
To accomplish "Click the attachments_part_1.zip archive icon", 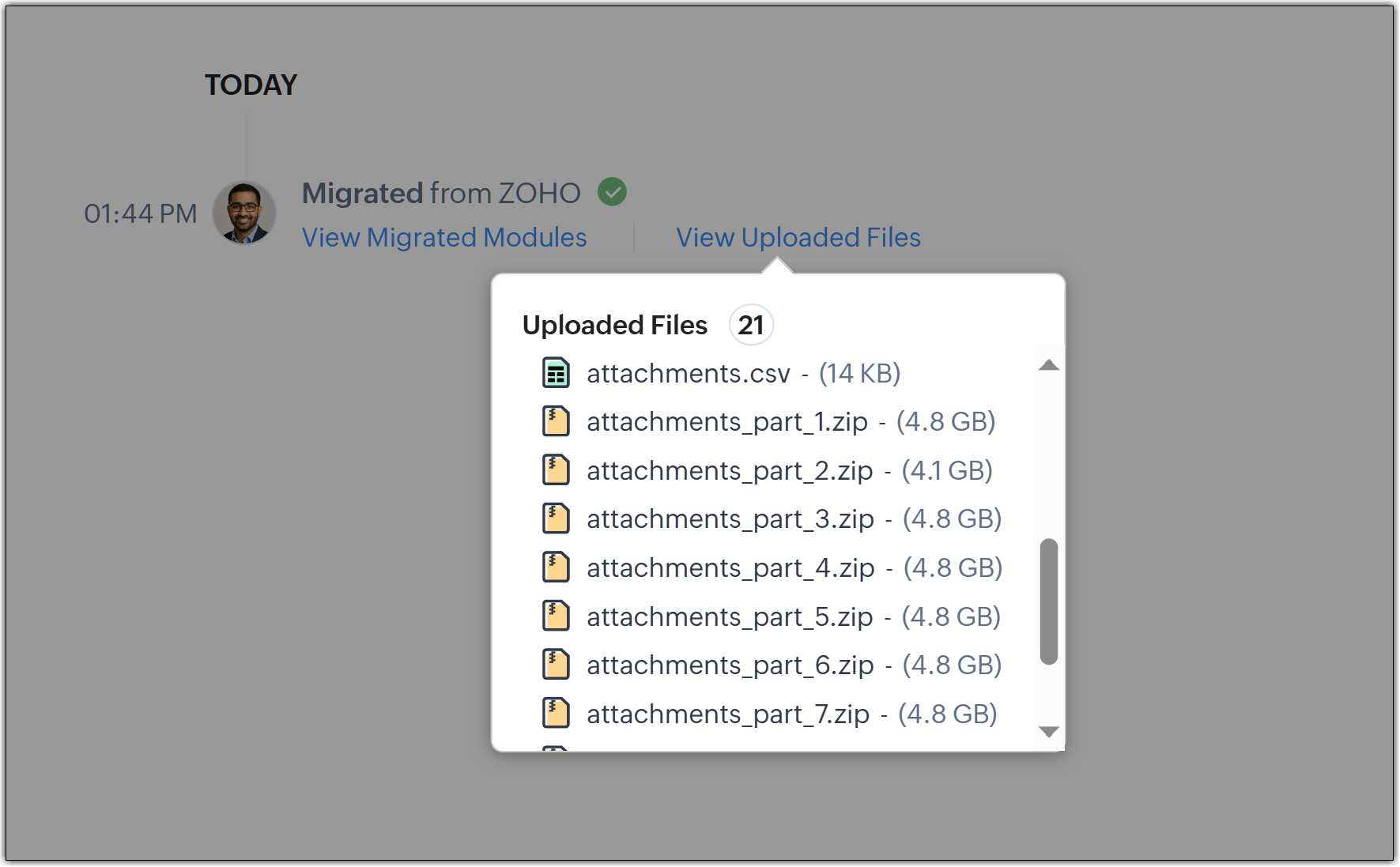I will click(556, 421).
